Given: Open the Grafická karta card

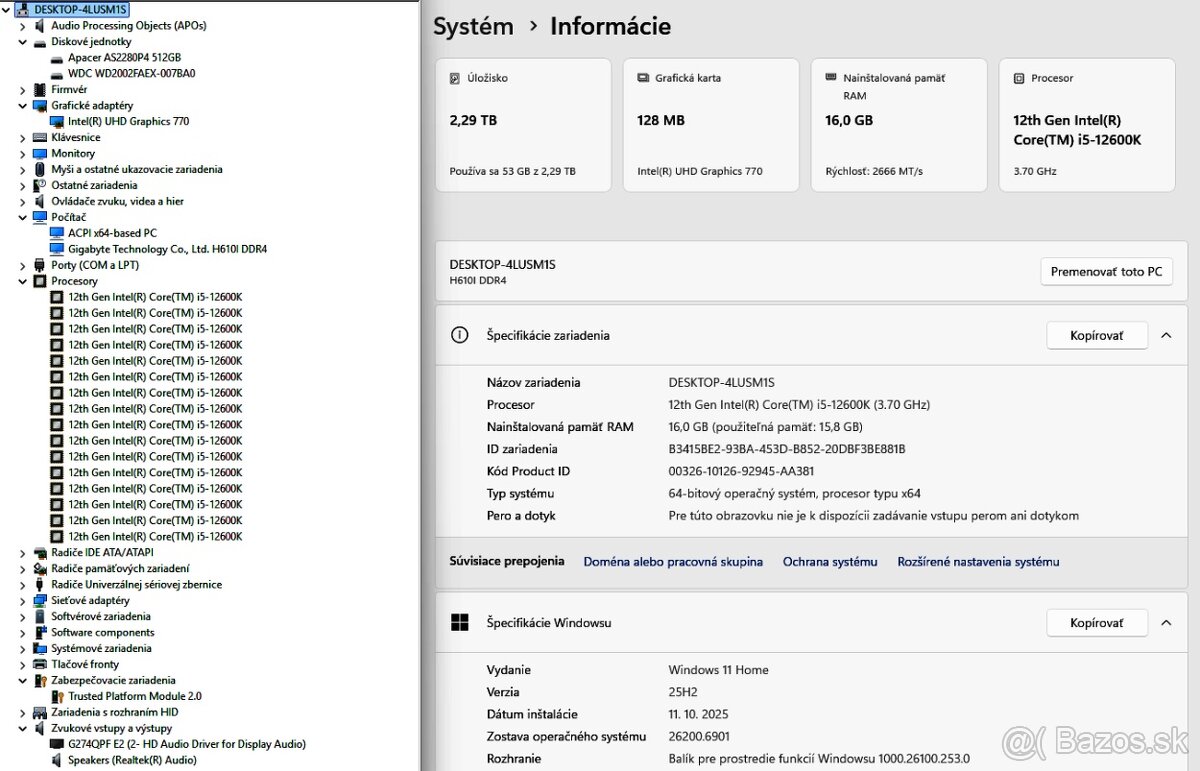Looking at the screenshot, I should click(x=711, y=124).
